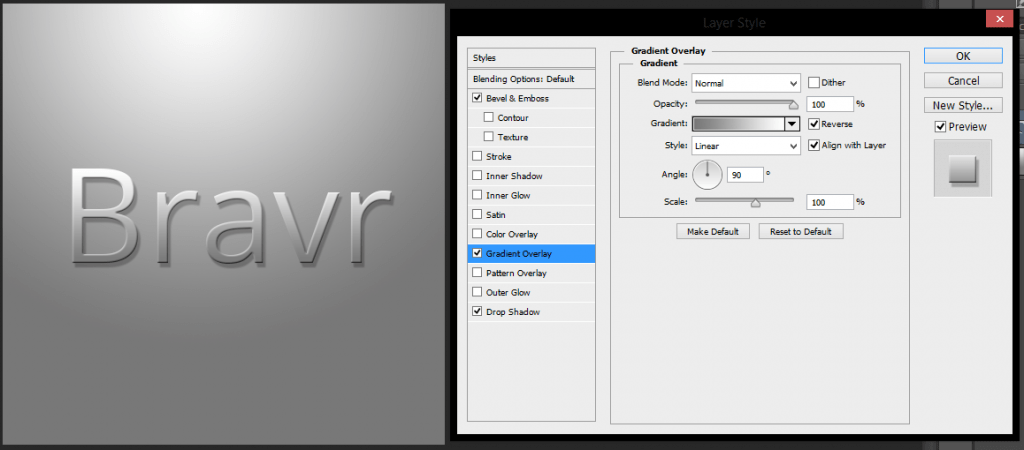Close the Layer Style dialog
Image resolution: width=1024 pixels, height=450 pixels.
999,20
